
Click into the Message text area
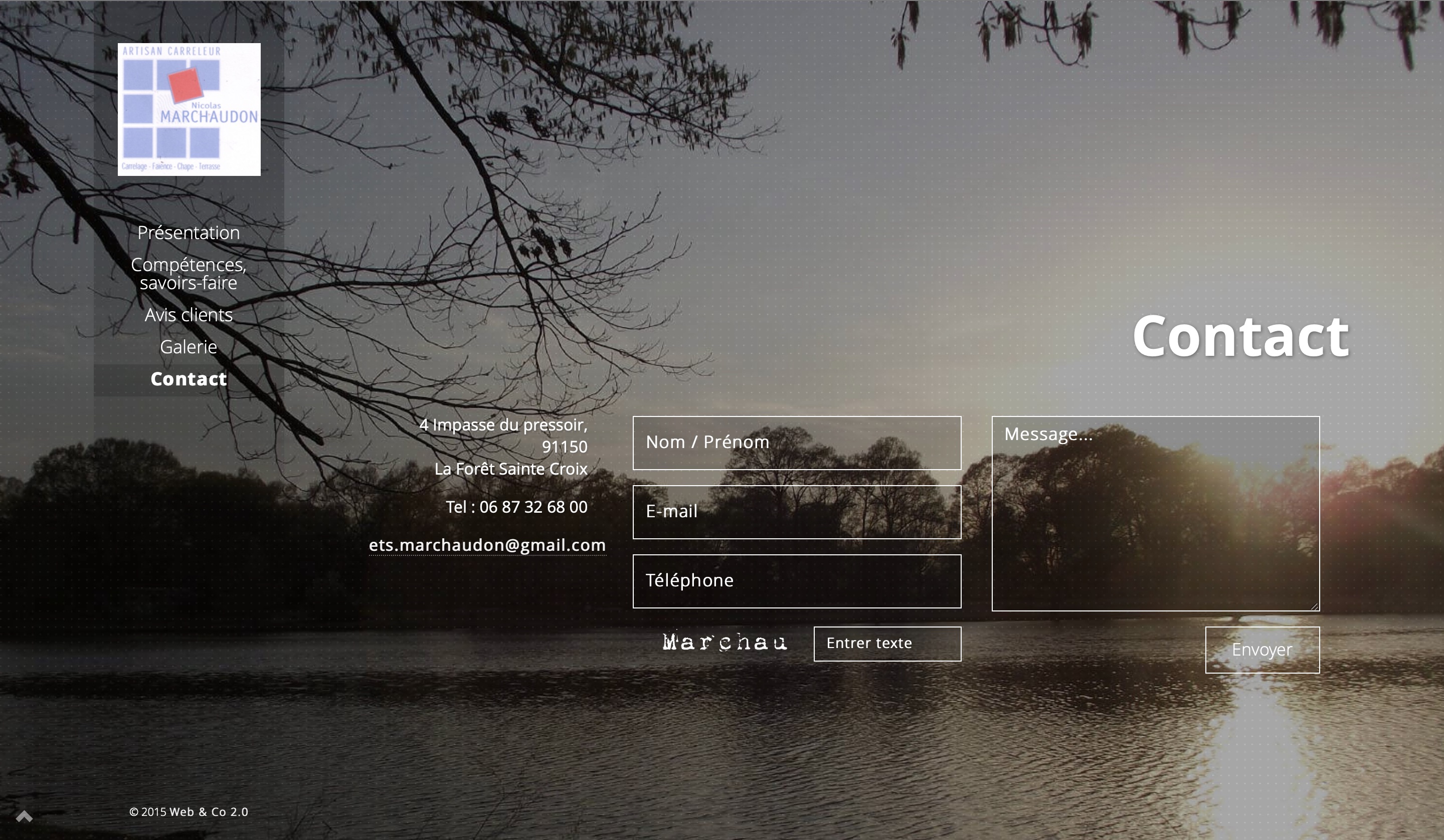pyautogui.click(x=1155, y=513)
